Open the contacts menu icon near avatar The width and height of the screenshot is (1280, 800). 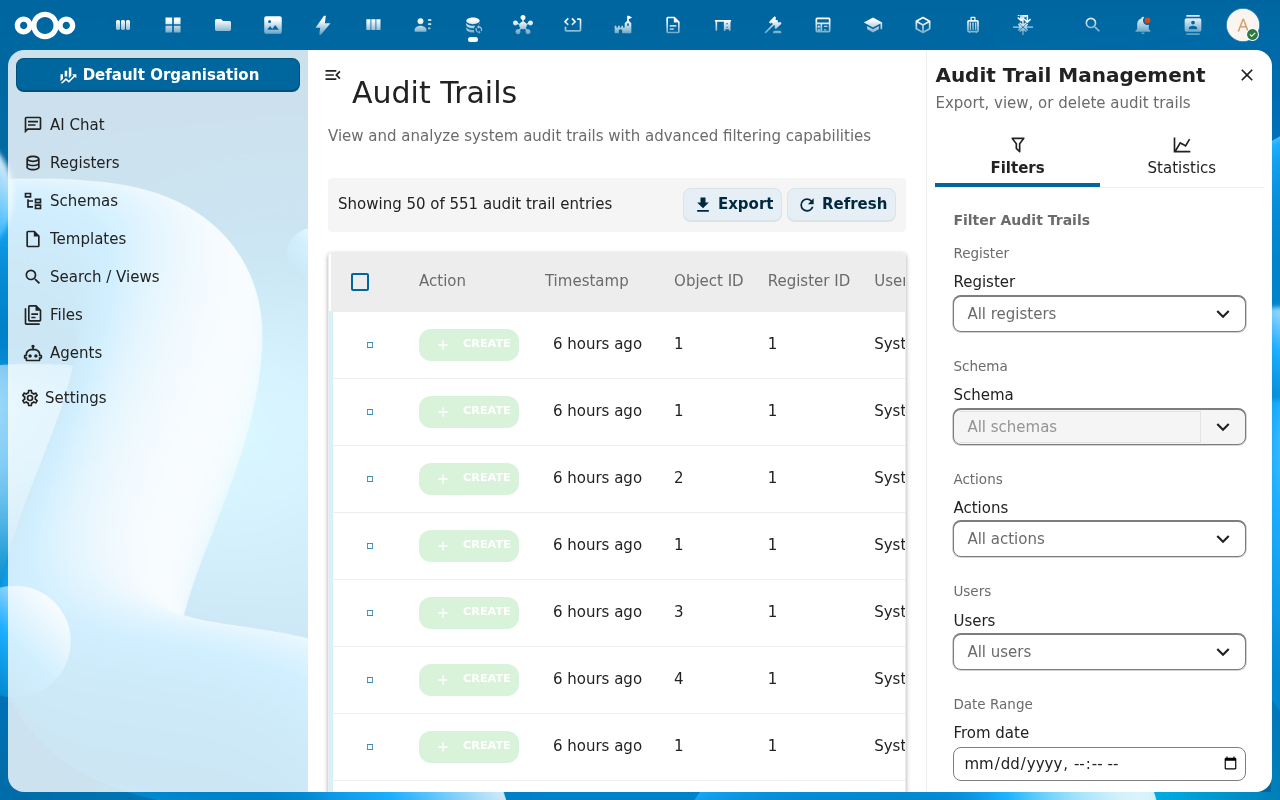coord(1193,25)
